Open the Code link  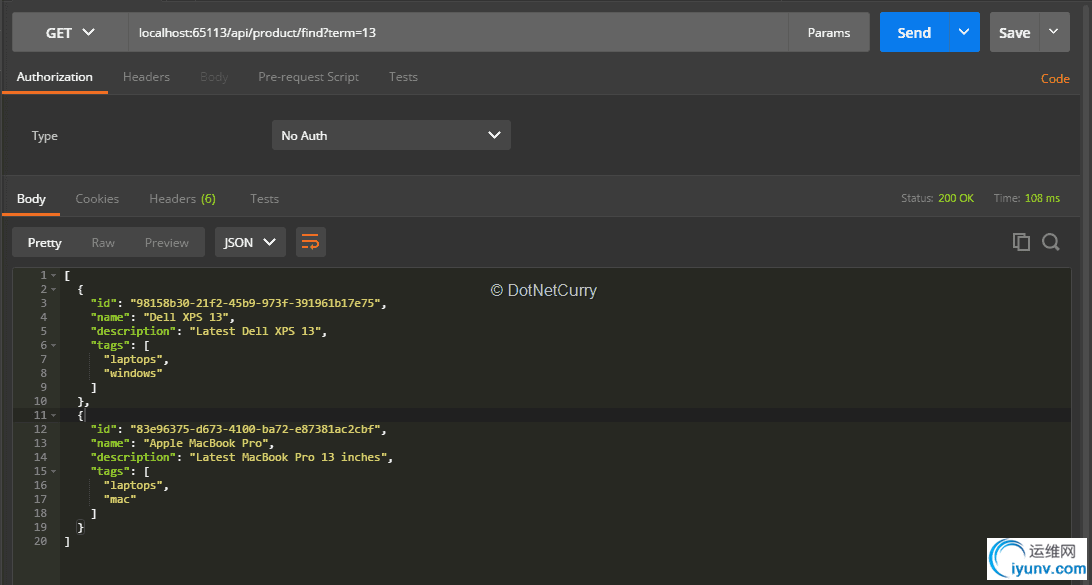(x=1055, y=79)
